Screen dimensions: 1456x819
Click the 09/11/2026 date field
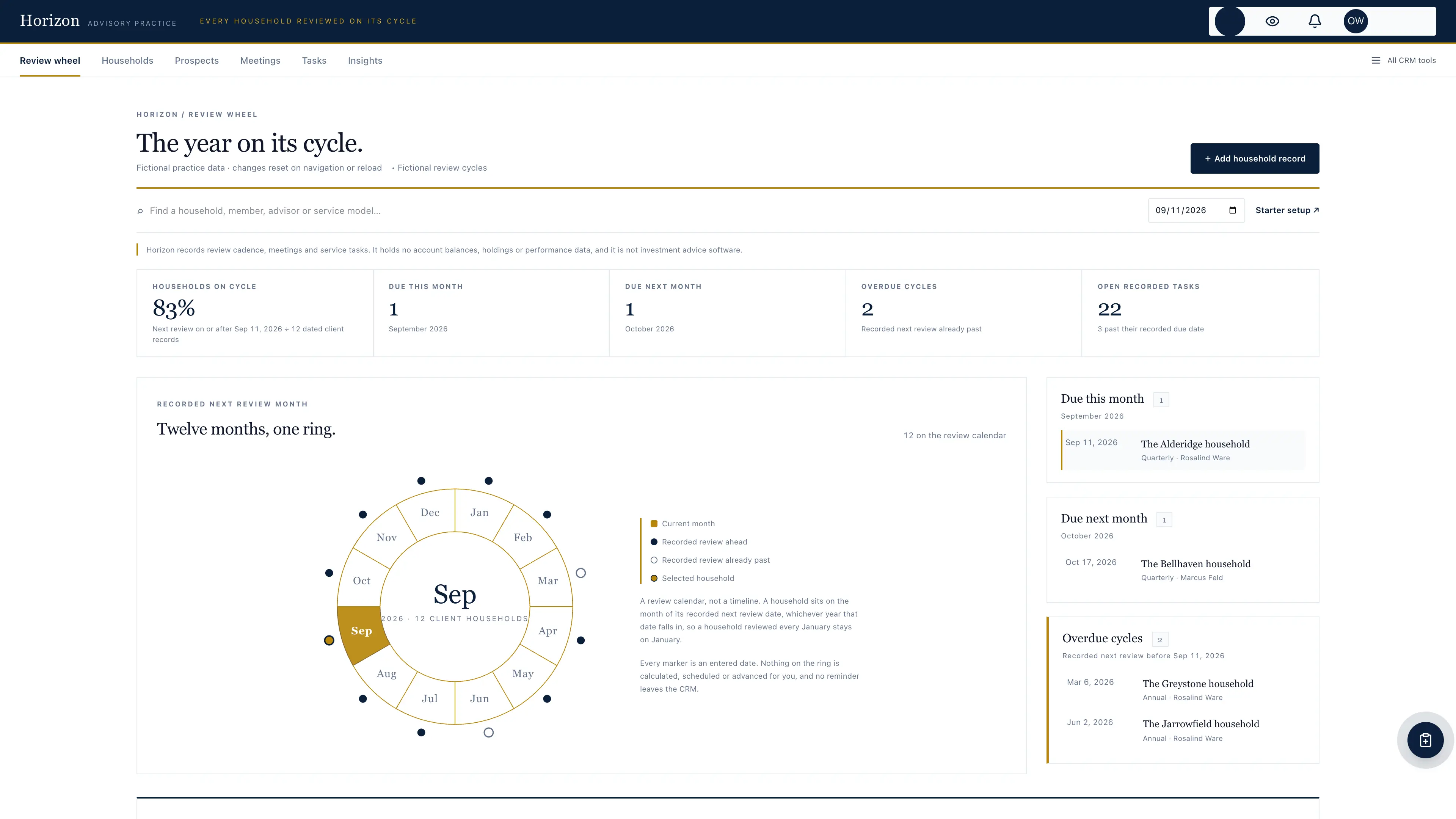point(1196,210)
